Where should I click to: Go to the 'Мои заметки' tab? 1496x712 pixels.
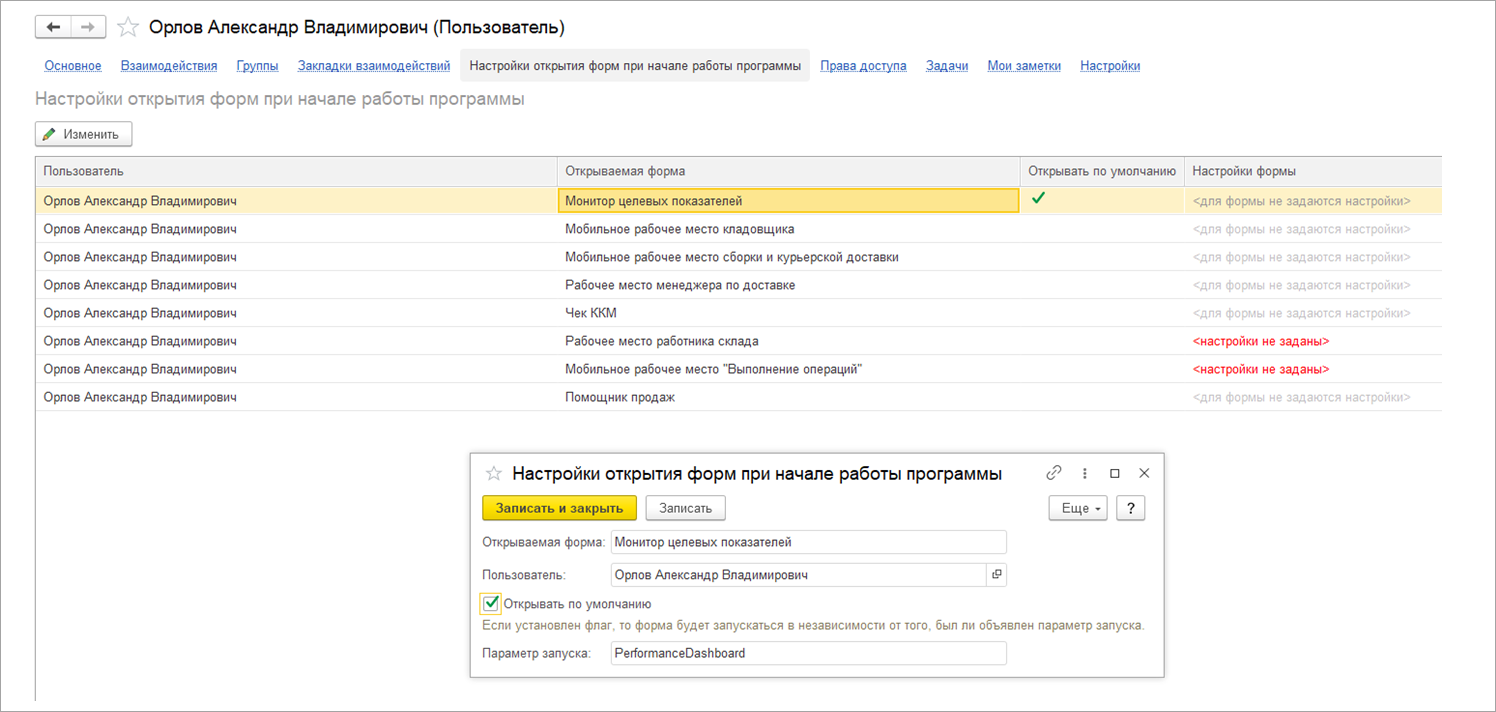tap(1024, 66)
